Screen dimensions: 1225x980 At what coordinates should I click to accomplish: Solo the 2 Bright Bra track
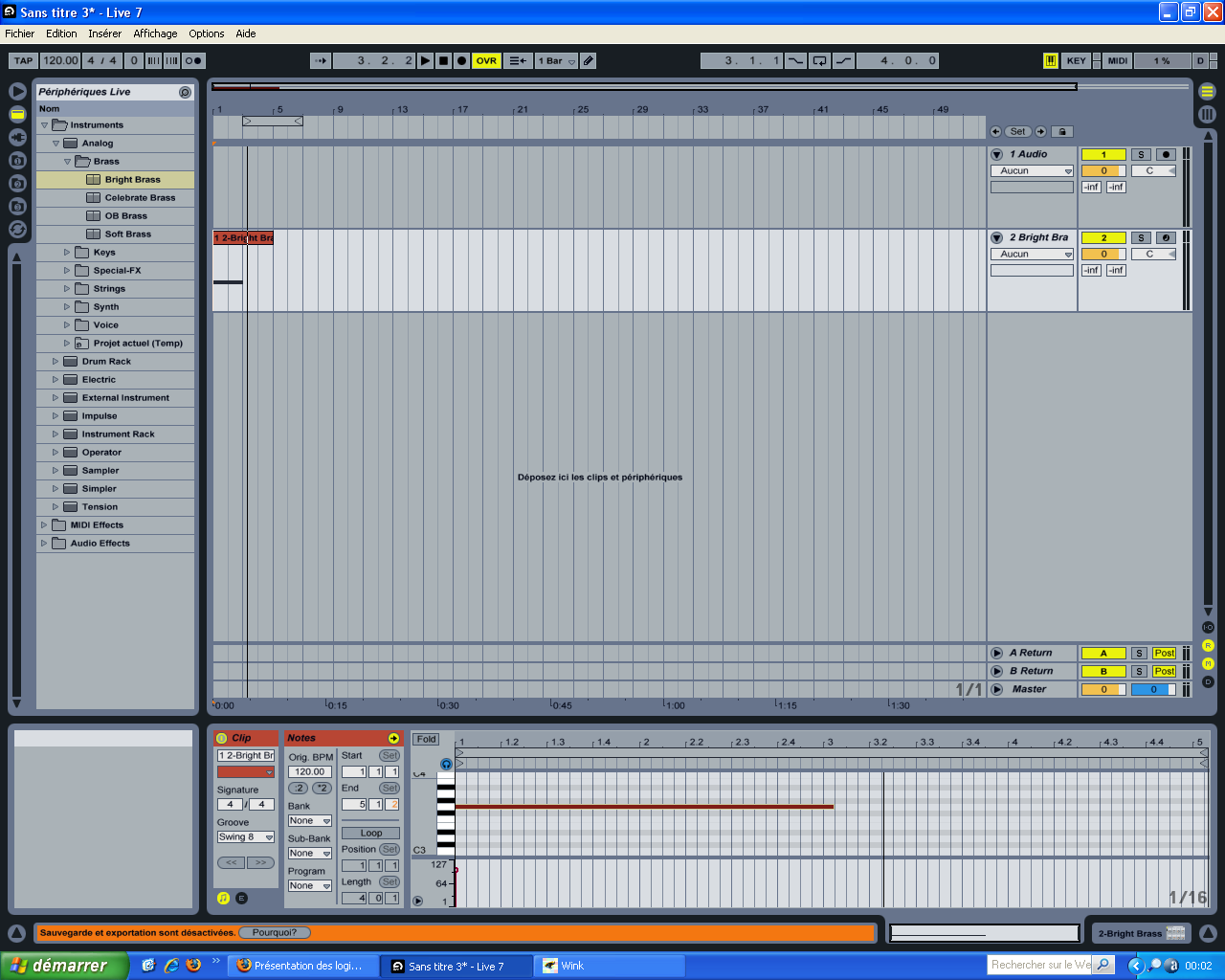click(1141, 237)
